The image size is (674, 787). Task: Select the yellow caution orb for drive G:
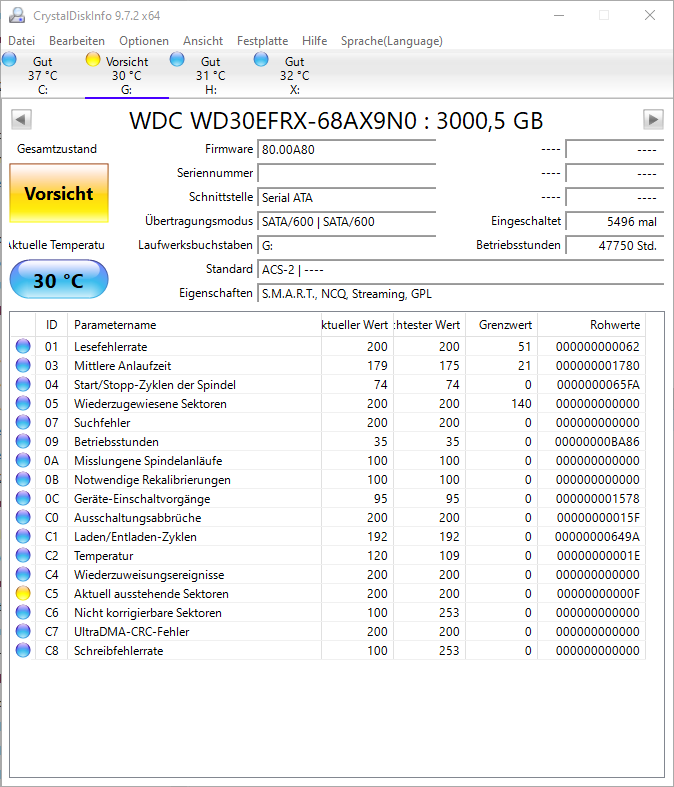[93, 59]
